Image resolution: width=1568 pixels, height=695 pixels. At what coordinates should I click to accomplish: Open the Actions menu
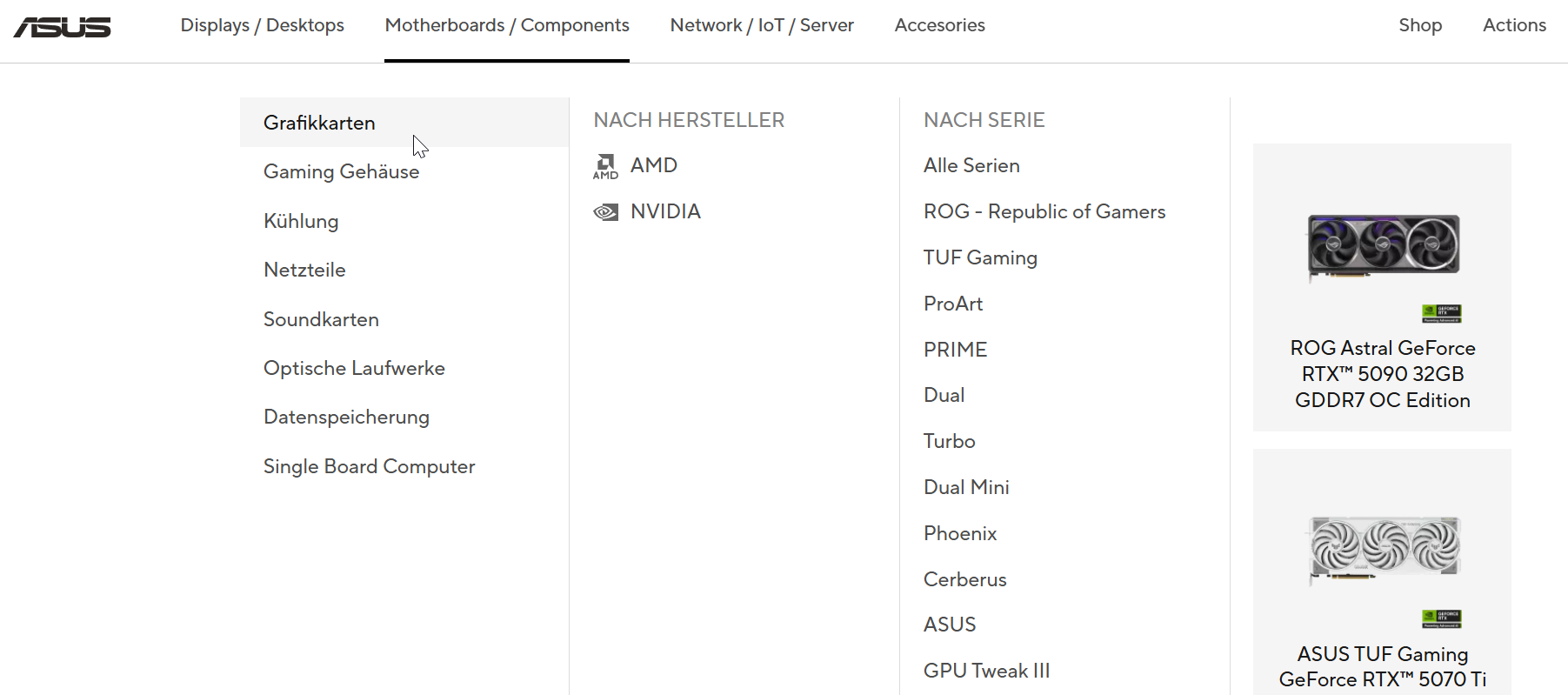click(1514, 25)
